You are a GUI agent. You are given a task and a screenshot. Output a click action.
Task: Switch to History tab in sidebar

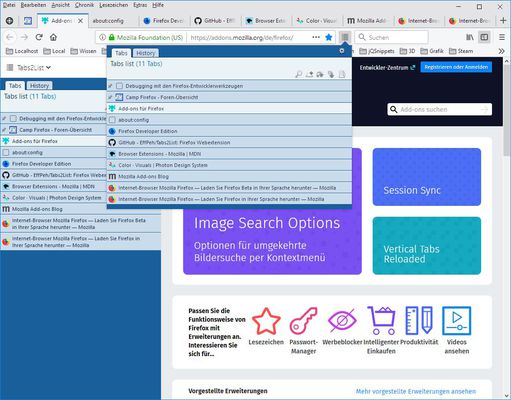pos(39,86)
